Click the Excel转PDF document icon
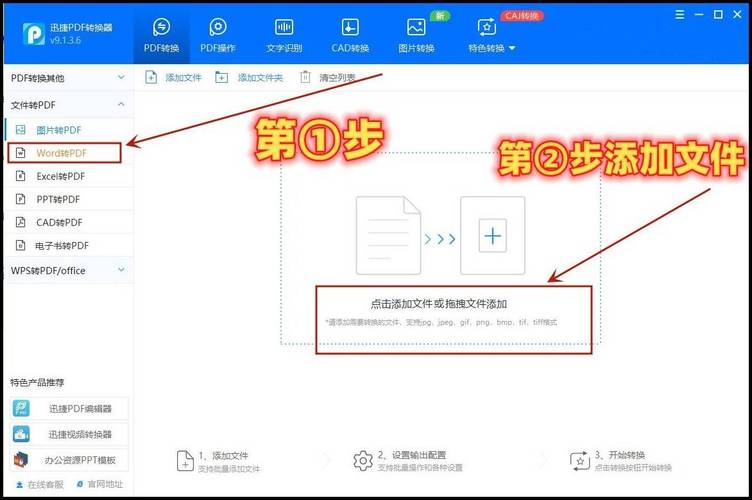Screen dimensions: 752x500 pyautogui.click(x=21, y=176)
